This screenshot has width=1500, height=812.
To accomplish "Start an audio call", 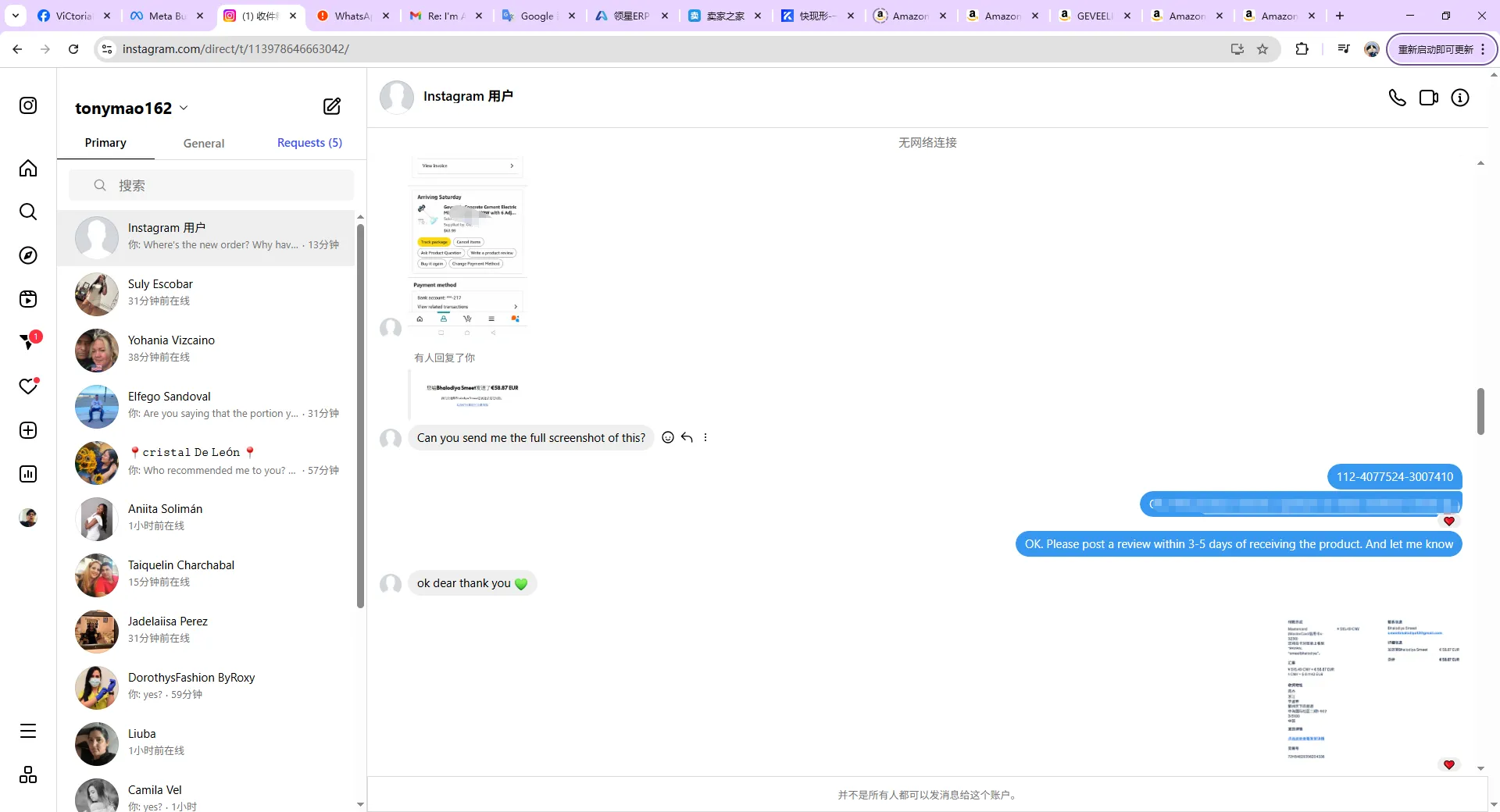I will tap(1397, 98).
